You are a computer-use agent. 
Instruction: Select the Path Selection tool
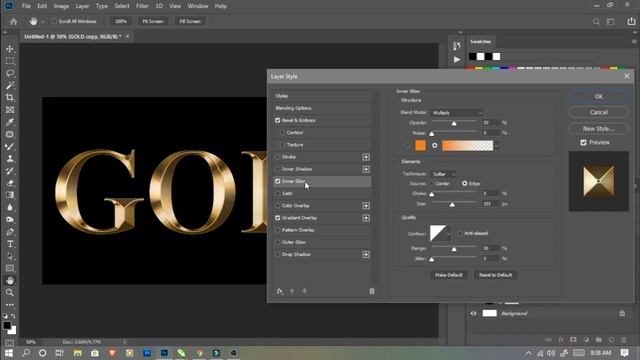click(10, 256)
